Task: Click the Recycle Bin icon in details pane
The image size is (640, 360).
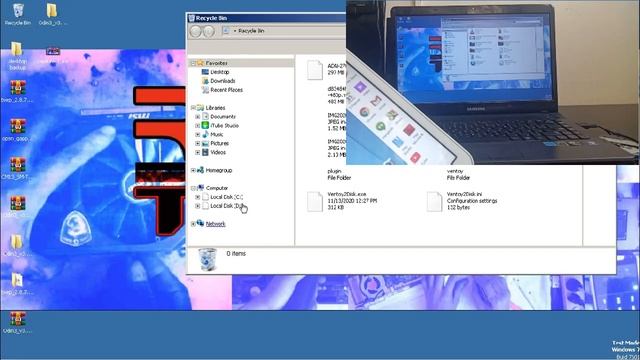Action: tap(207, 259)
